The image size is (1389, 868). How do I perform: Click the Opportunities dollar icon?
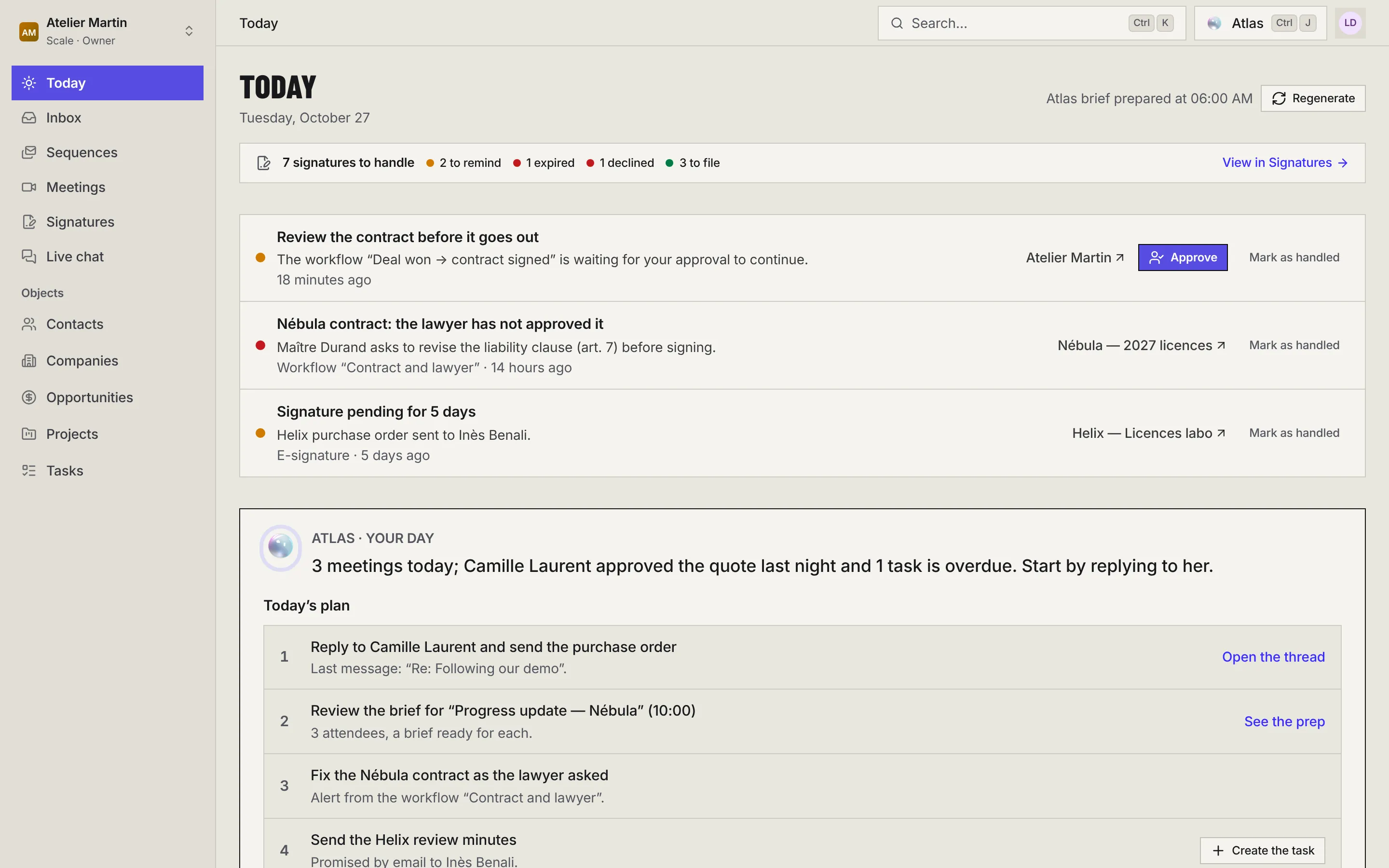point(29,397)
